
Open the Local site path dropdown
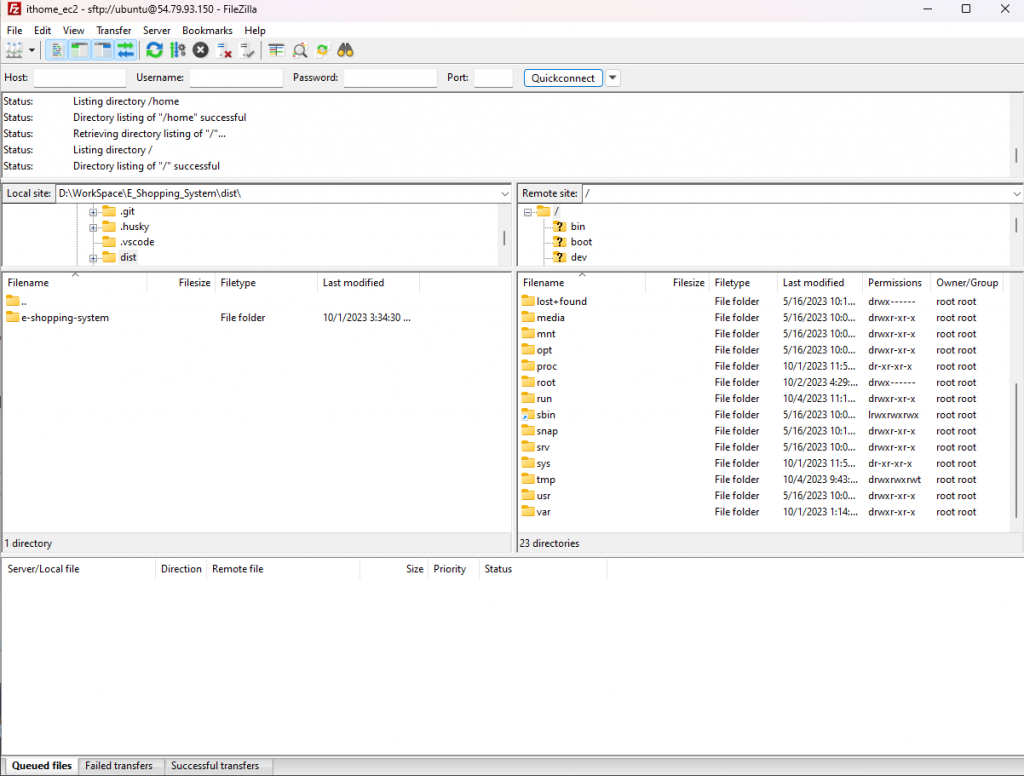pos(504,193)
